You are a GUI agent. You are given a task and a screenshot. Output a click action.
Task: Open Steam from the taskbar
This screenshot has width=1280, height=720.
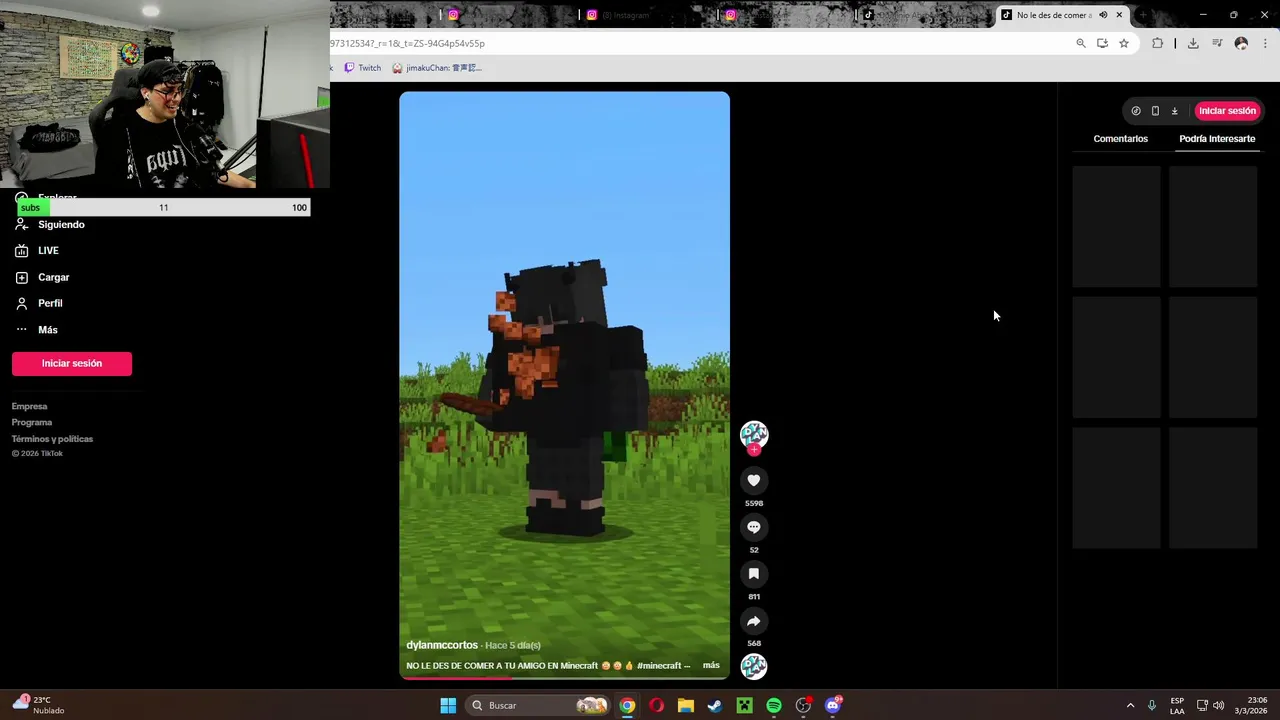(715, 706)
